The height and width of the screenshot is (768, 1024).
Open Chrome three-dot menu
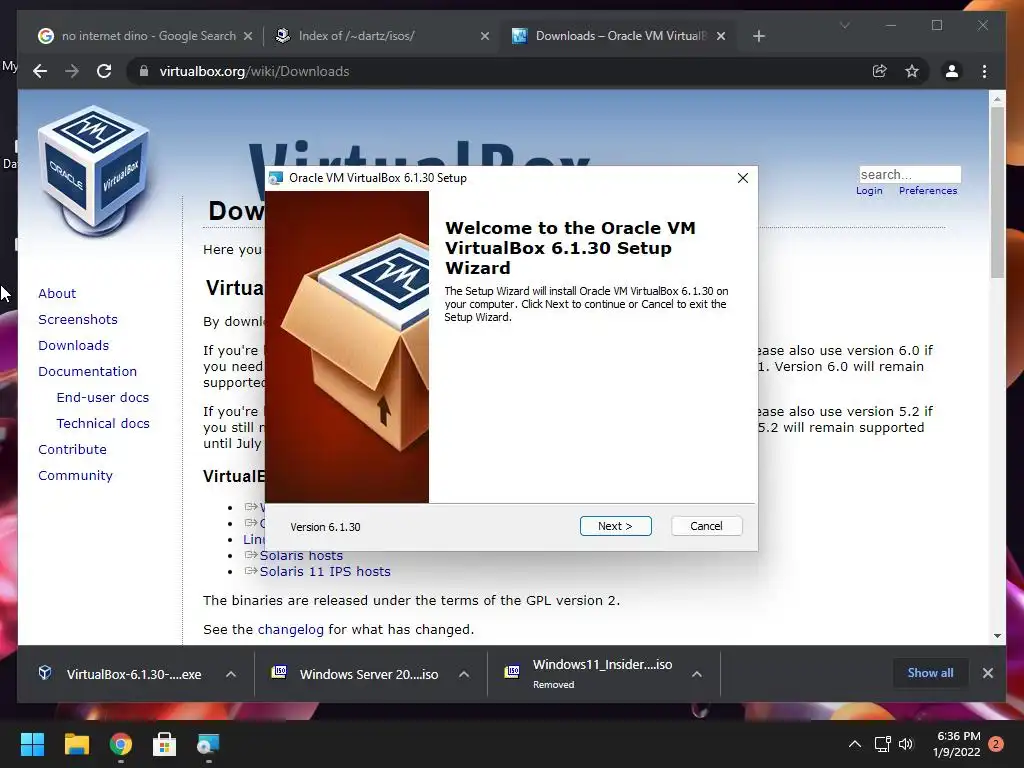[984, 71]
